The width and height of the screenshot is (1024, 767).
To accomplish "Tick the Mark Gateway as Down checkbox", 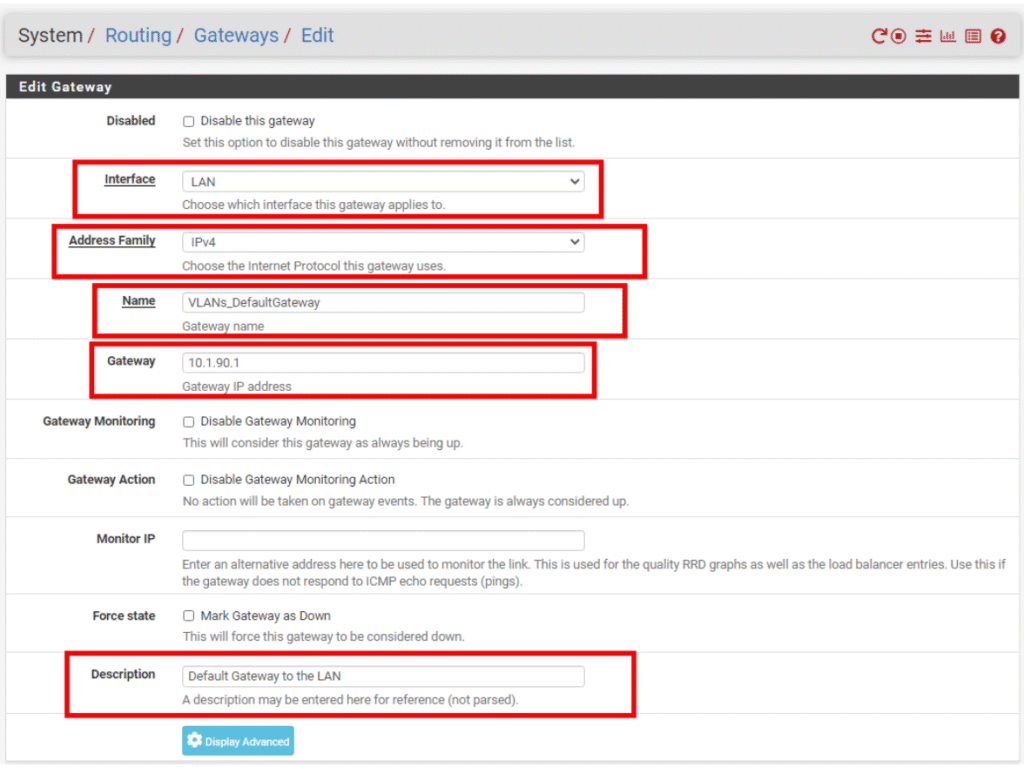I will [x=188, y=616].
